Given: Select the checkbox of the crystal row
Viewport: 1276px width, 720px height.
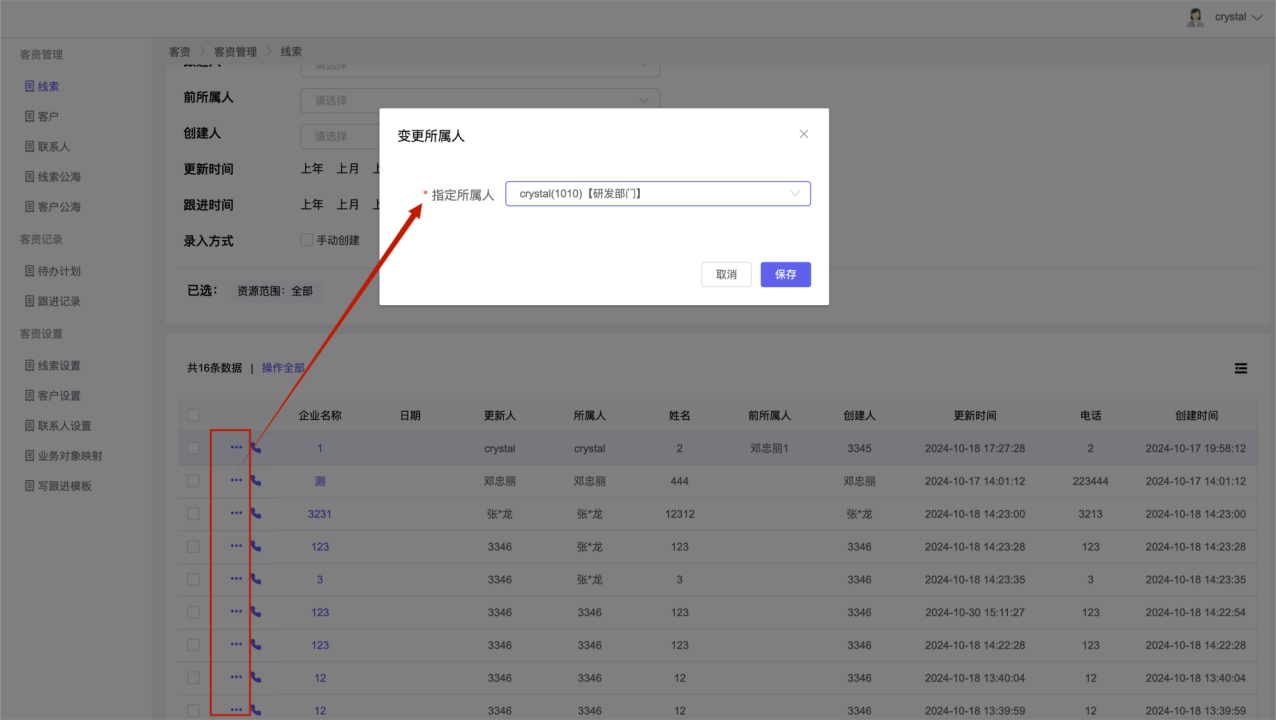Looking at the screenshot, I should 193,448.
